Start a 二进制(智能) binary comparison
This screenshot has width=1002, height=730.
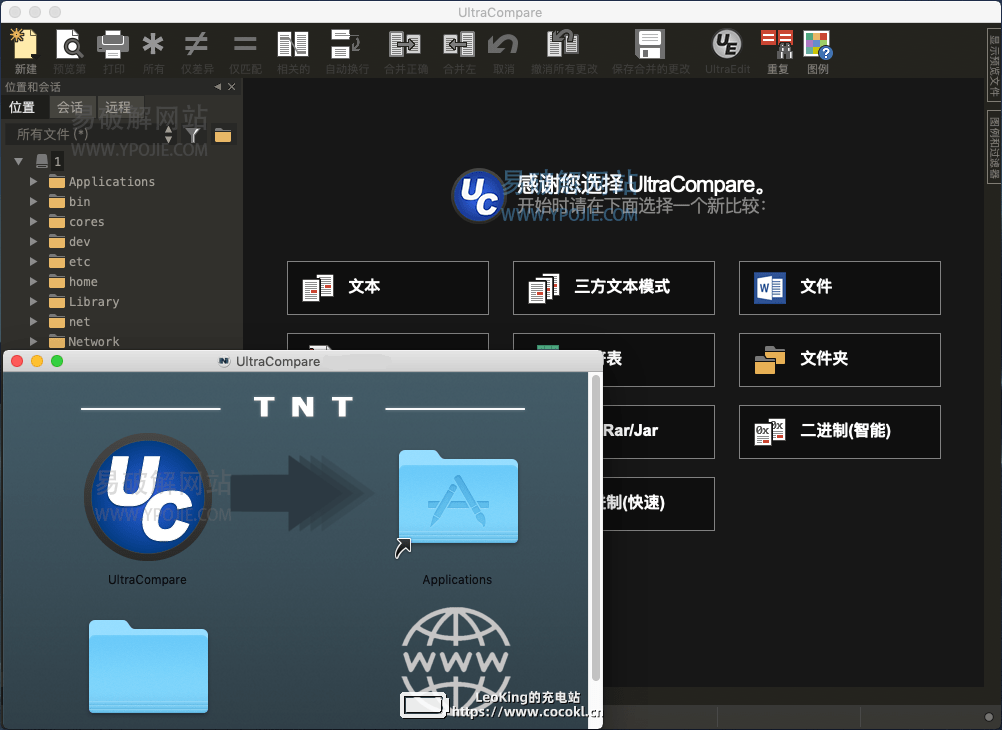pos(840,431)
